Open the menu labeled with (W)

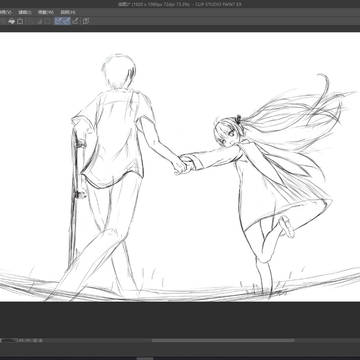pos(46,12)
